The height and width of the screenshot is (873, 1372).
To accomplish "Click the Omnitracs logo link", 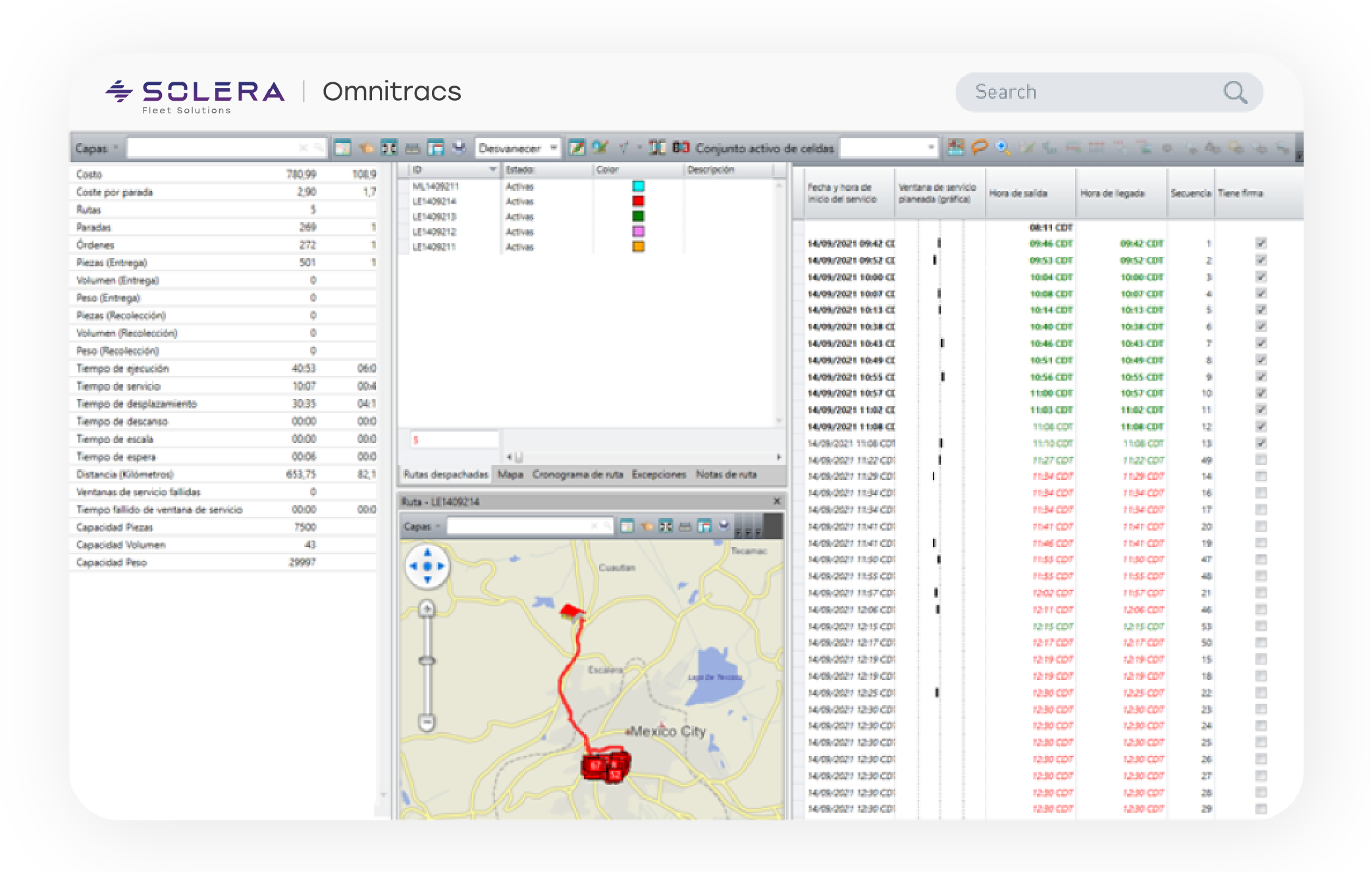I will point(392,92).
